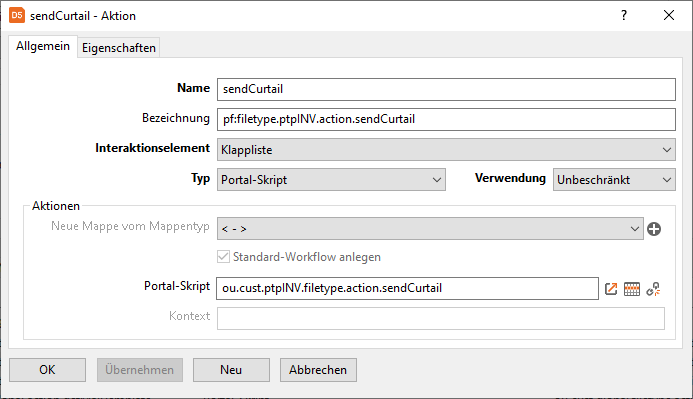
Task: Click the DS application icon in title bar
Action: tap(17, 15)
